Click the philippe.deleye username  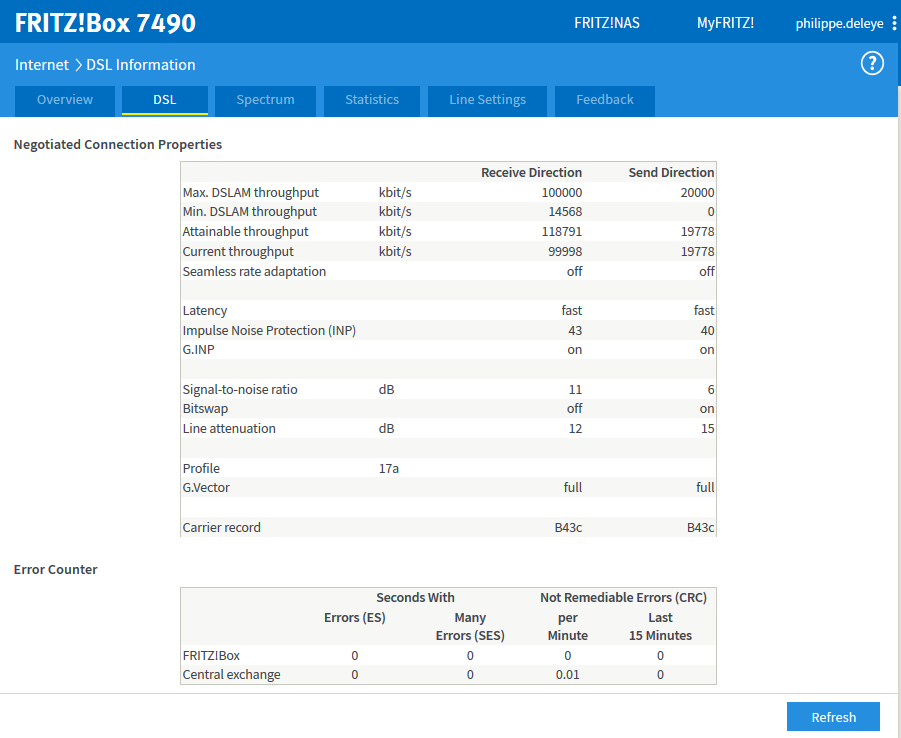[x=839, y=23]
